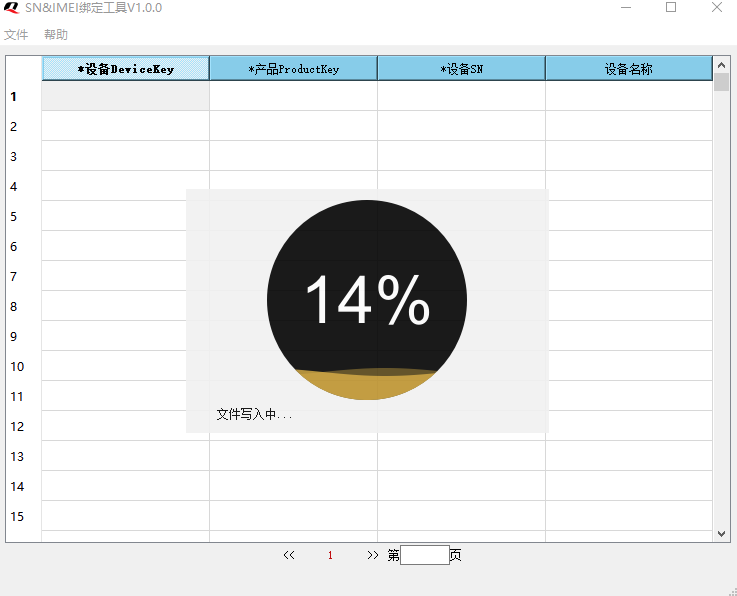Select row header 2
The image size is (737, 596).
[24, 126]
